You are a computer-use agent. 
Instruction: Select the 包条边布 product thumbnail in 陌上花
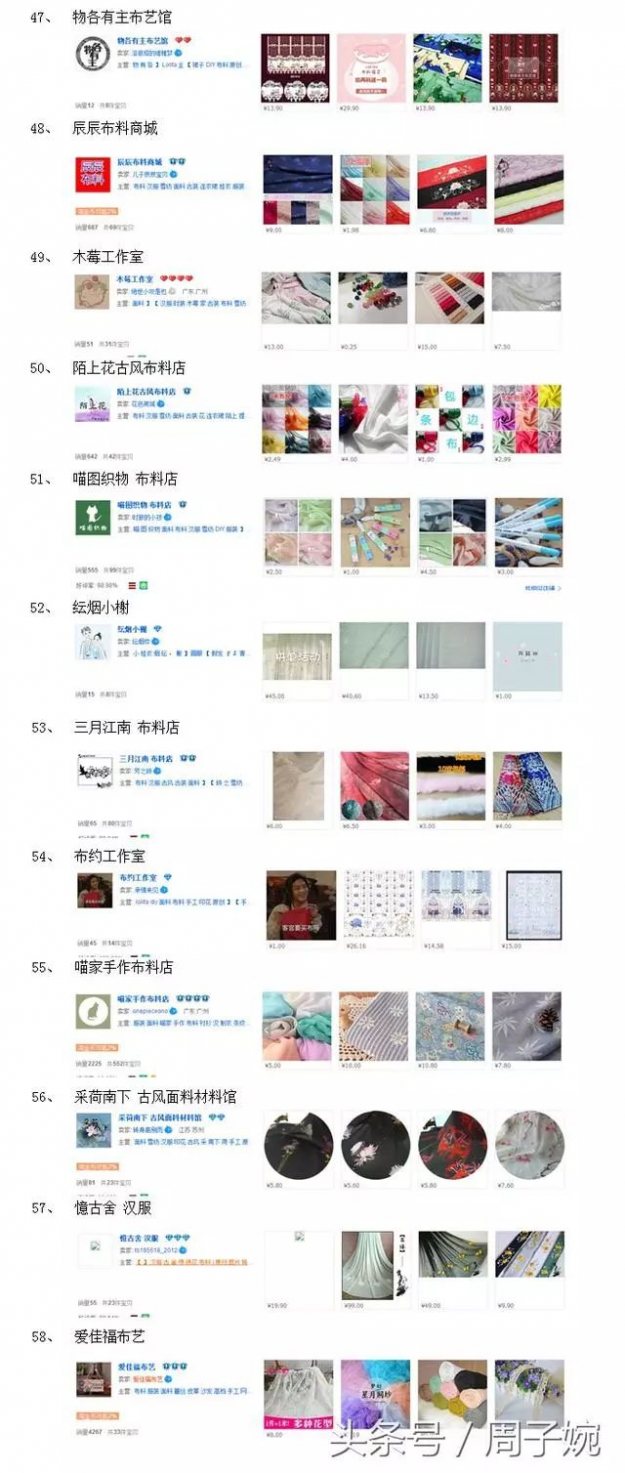[450, 418]
